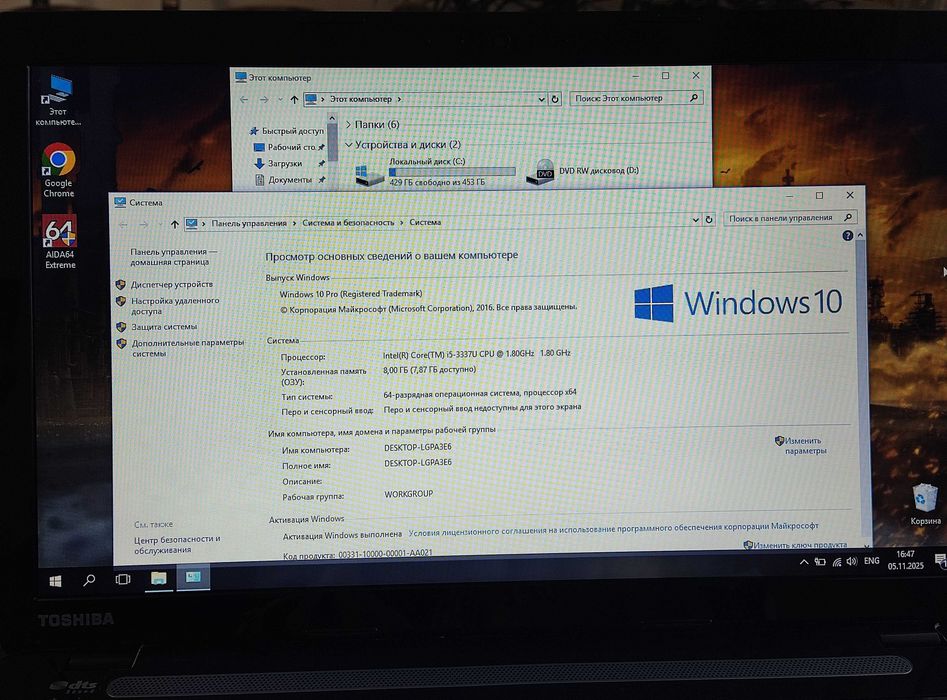Open address history dropdown in System window

695,220
